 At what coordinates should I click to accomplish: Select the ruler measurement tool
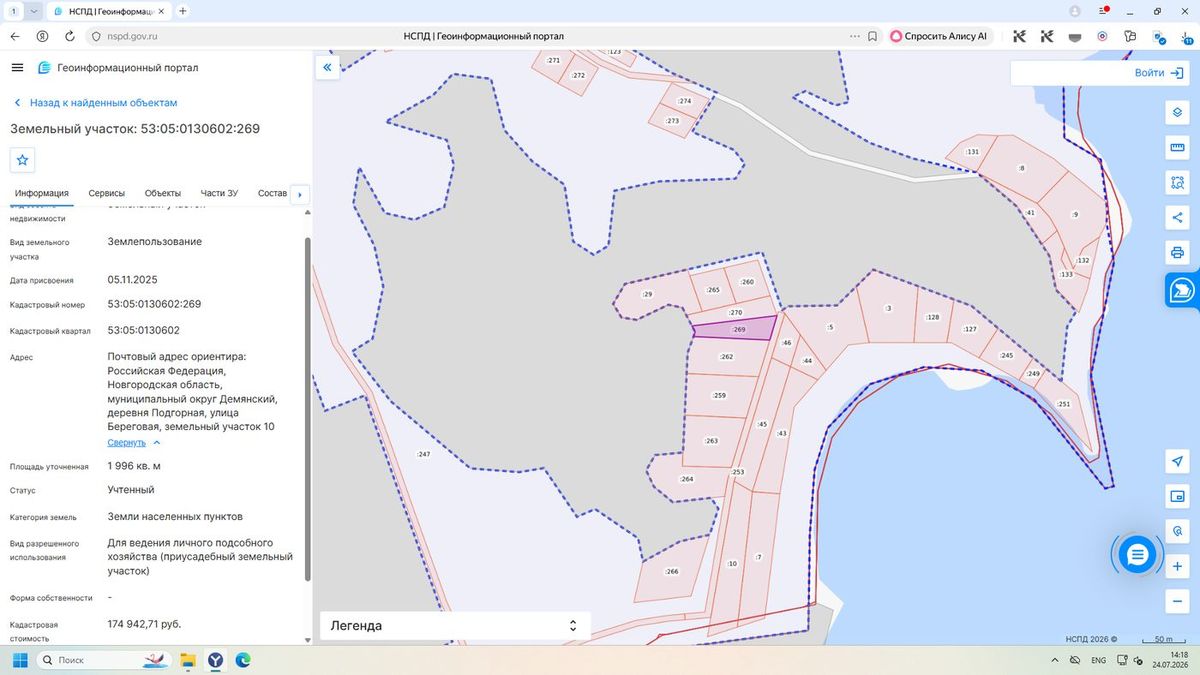click(x=1178, y=148)
